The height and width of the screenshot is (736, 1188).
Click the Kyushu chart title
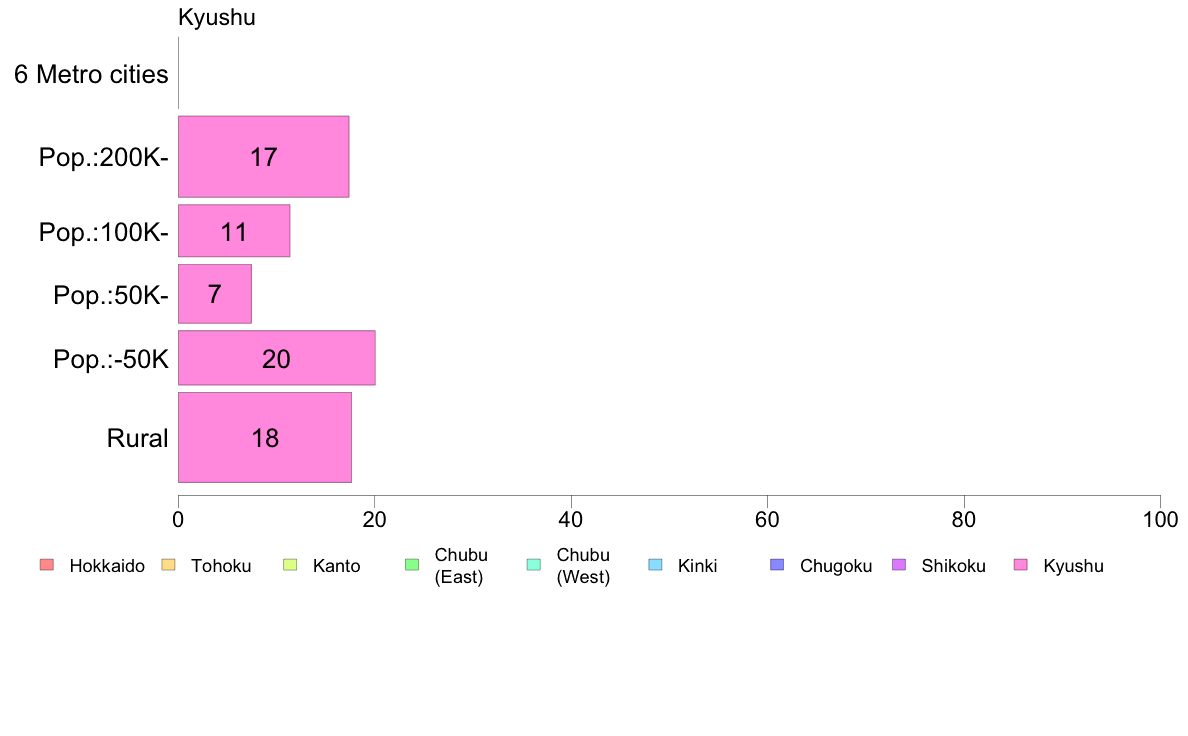tap(217, 17)
